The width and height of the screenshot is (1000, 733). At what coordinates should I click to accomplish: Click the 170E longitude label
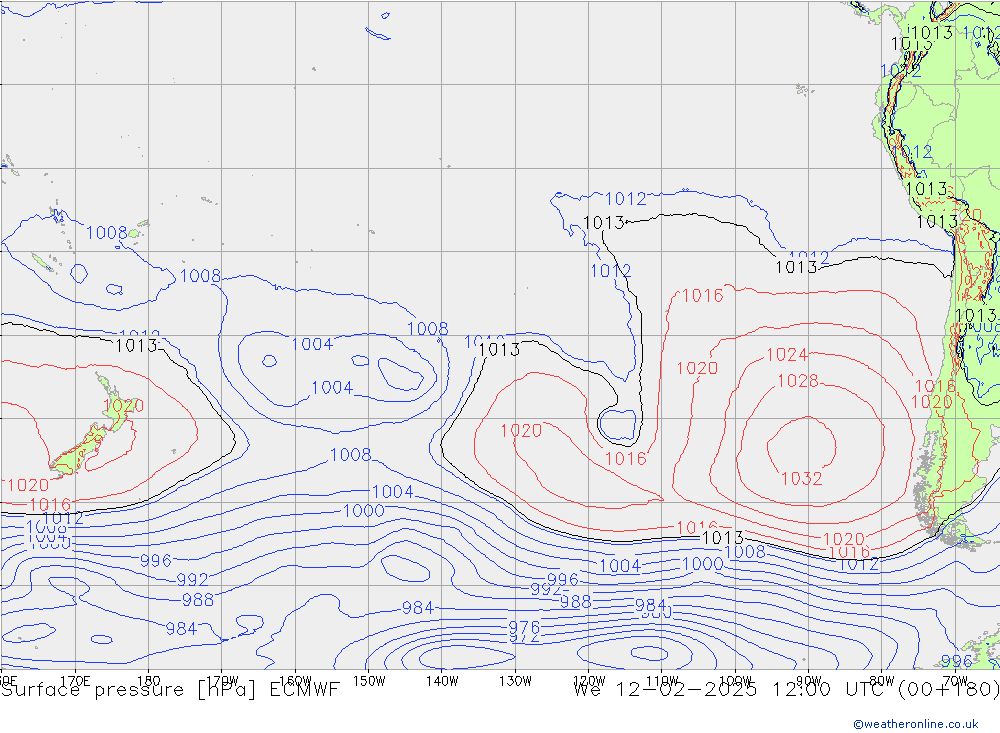(x=75, y=681)
